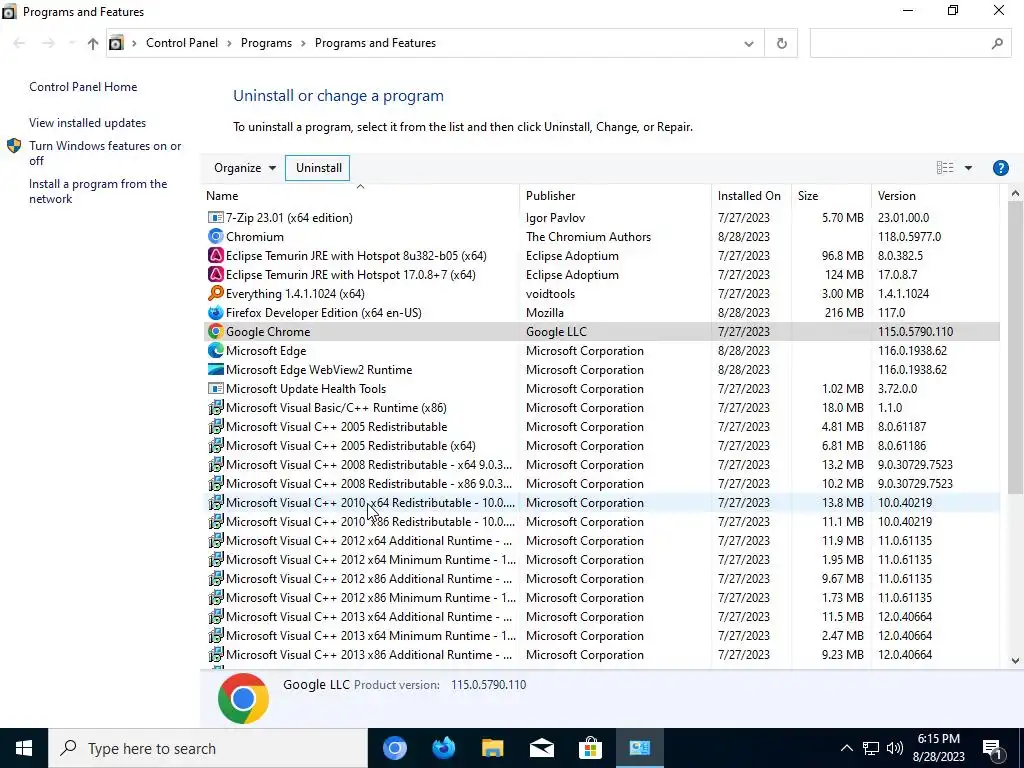Click the change view icon button
This screenshot has height=768, width=1024.
pyautogui.click(x=945, y=168)
